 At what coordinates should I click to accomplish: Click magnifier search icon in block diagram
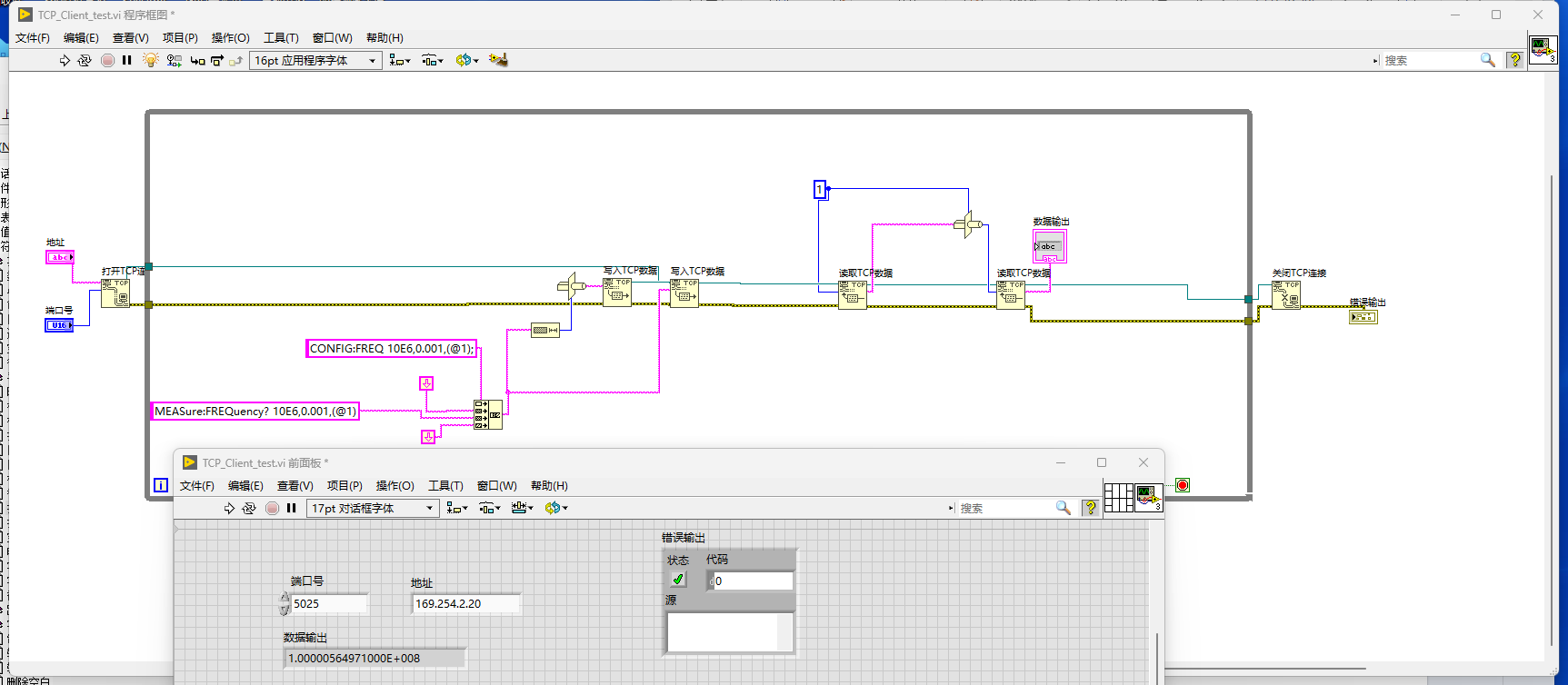tap(1488, 60)
